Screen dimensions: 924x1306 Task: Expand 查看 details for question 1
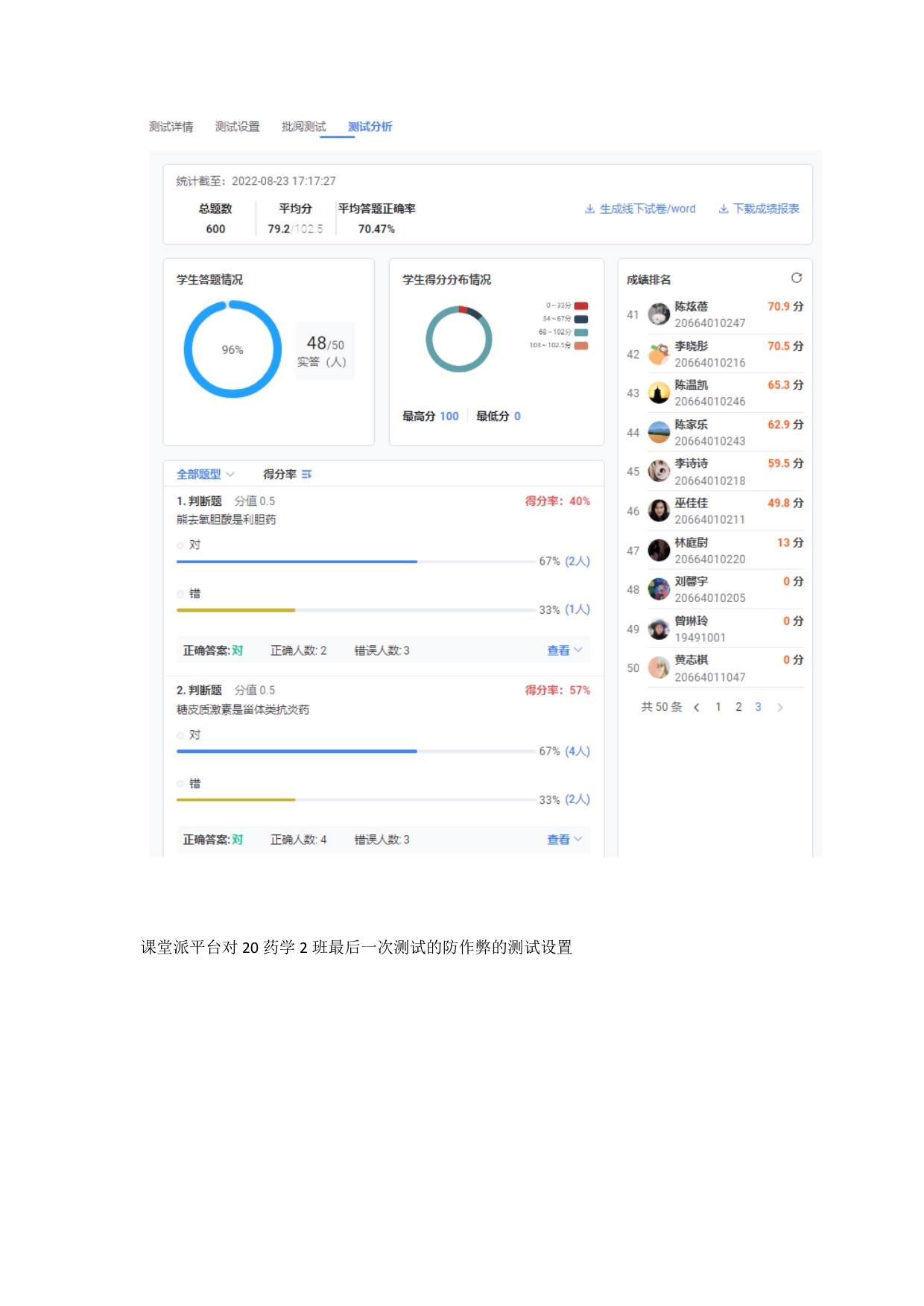[x=564, y=650]
